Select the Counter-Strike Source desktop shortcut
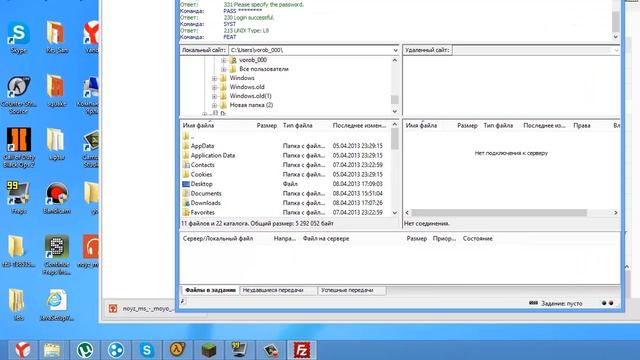 [18, 95]
